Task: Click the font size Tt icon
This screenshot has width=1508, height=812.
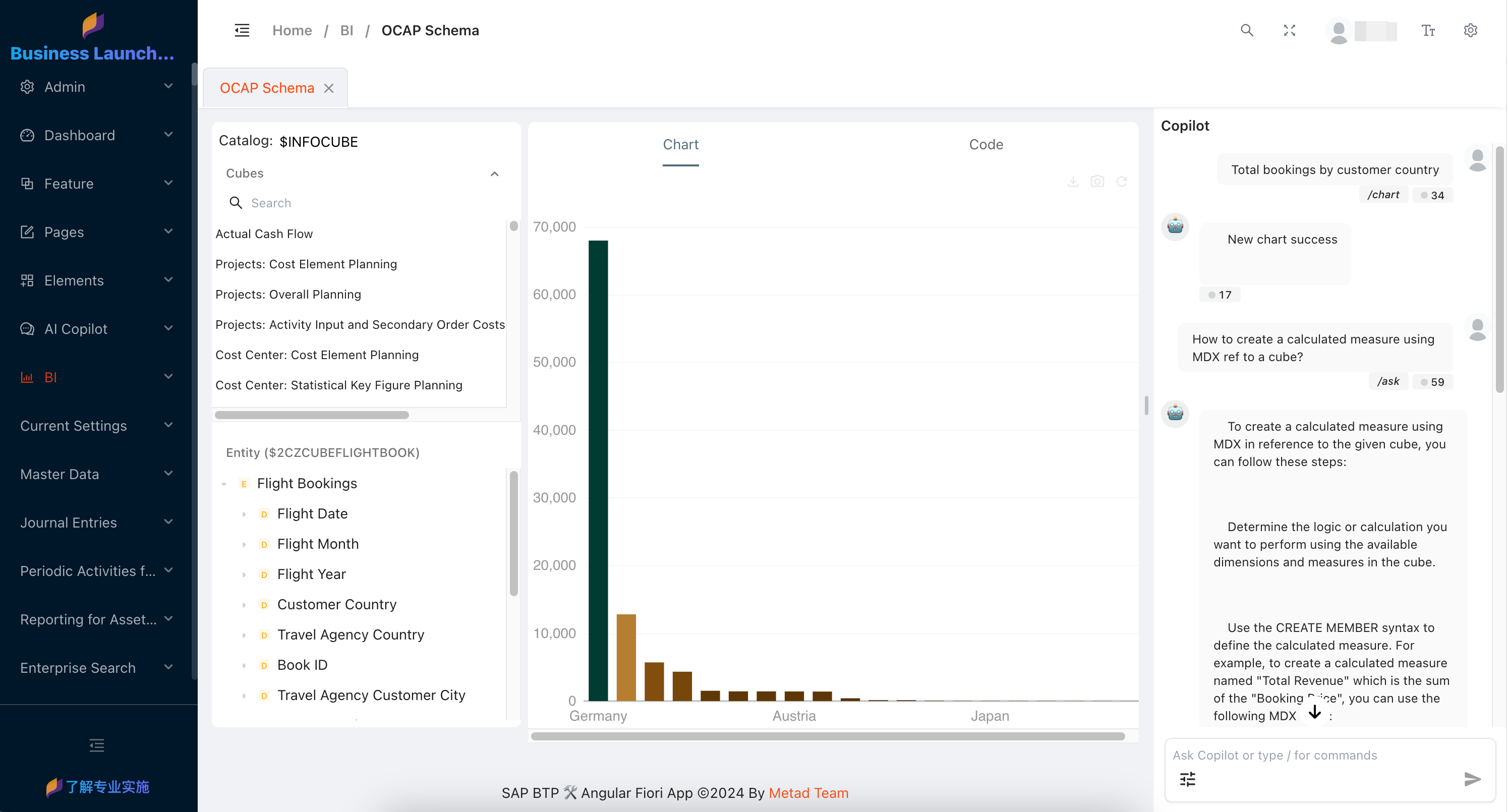Action: pos(1428,30)
